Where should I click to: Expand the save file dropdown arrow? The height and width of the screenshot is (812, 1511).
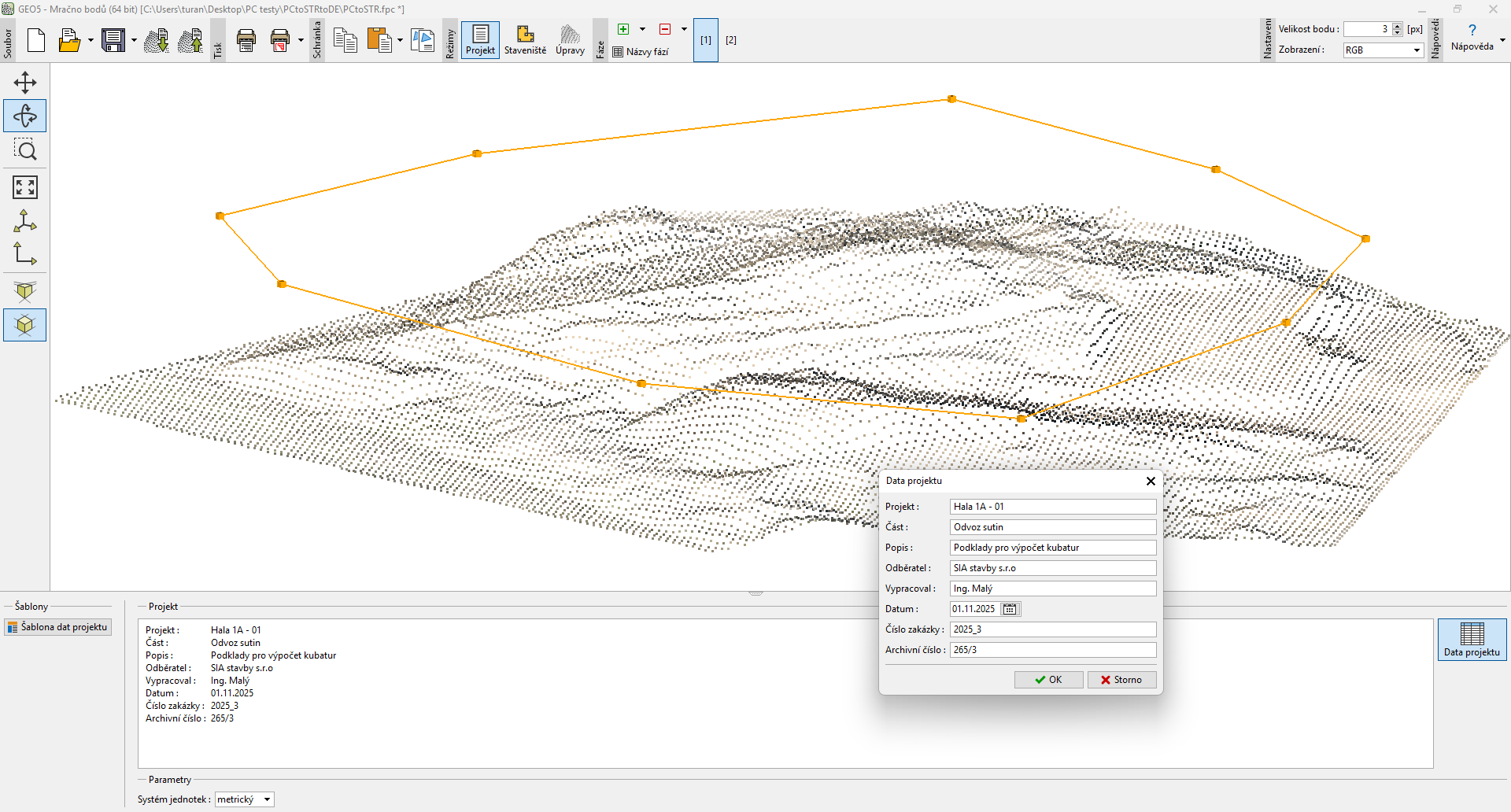point(134,40)
